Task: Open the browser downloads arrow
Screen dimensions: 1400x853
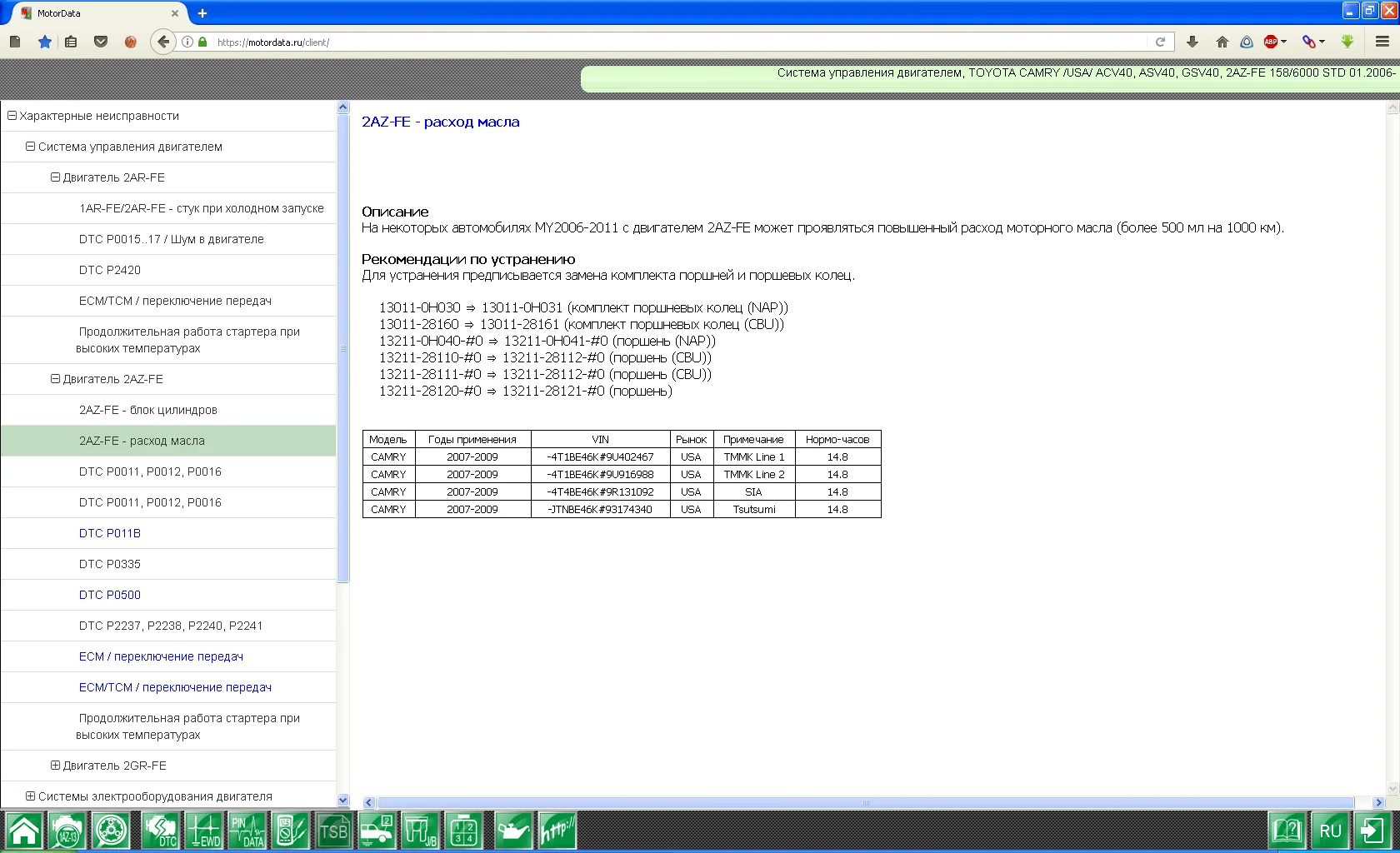Action: tap(1192, 42)
